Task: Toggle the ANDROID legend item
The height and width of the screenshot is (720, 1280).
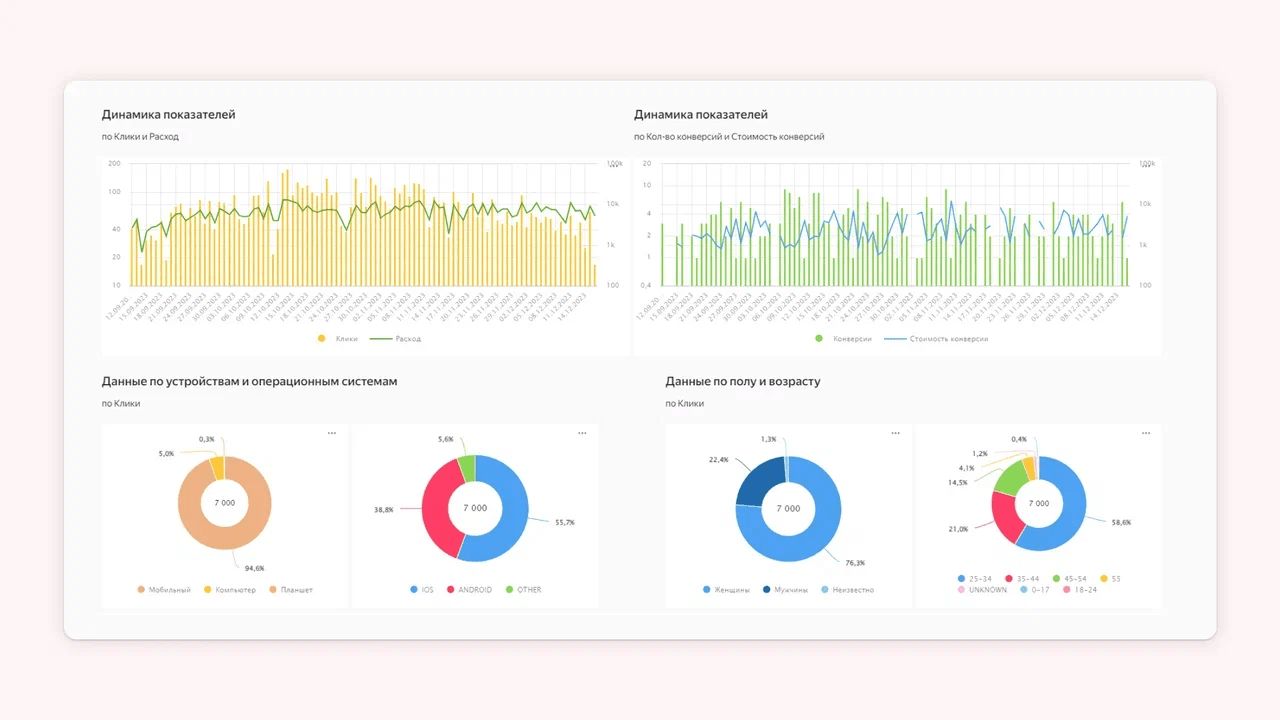Action: point(468,590)
